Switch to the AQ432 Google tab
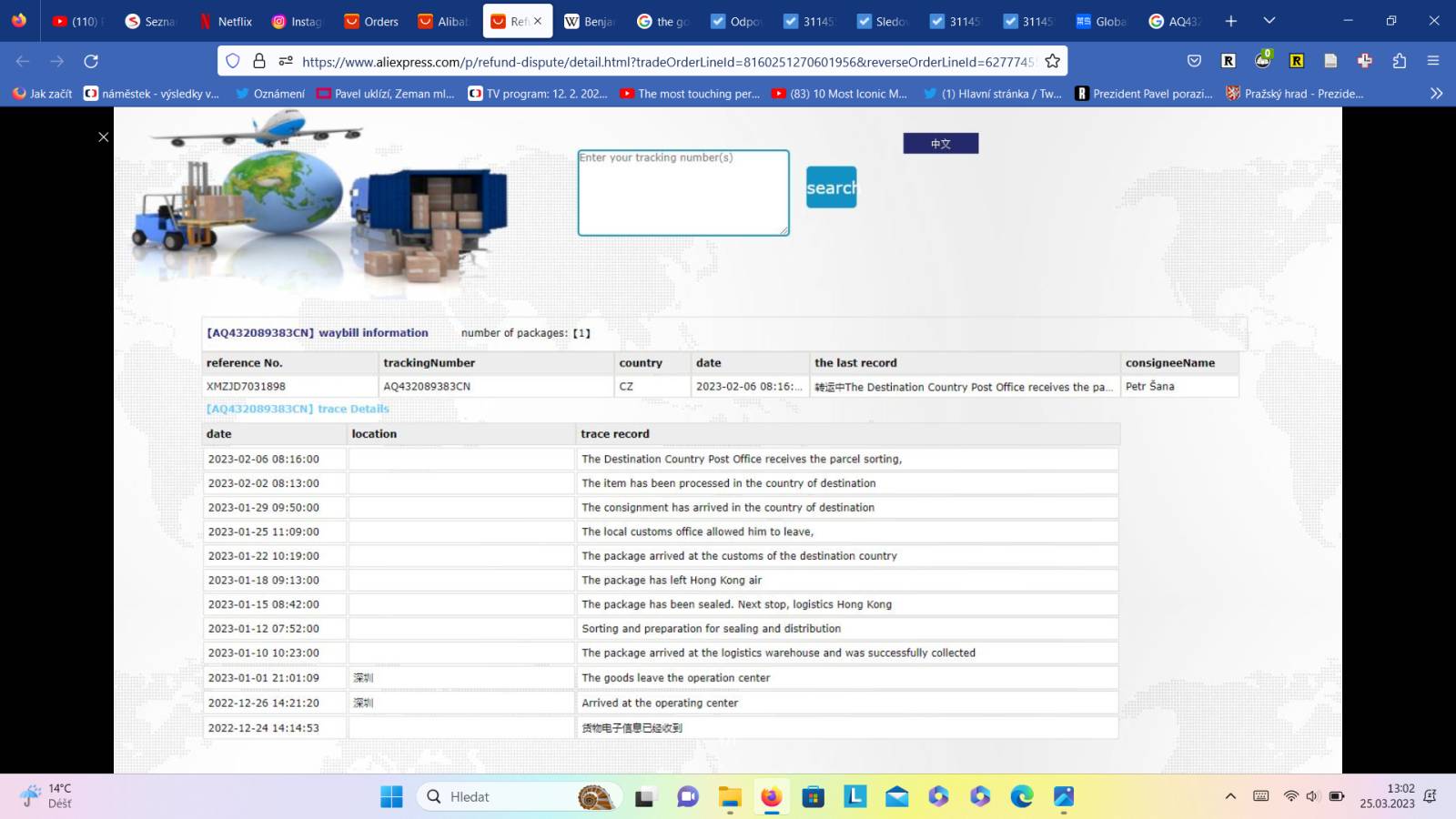 [x=1176, y=21]
